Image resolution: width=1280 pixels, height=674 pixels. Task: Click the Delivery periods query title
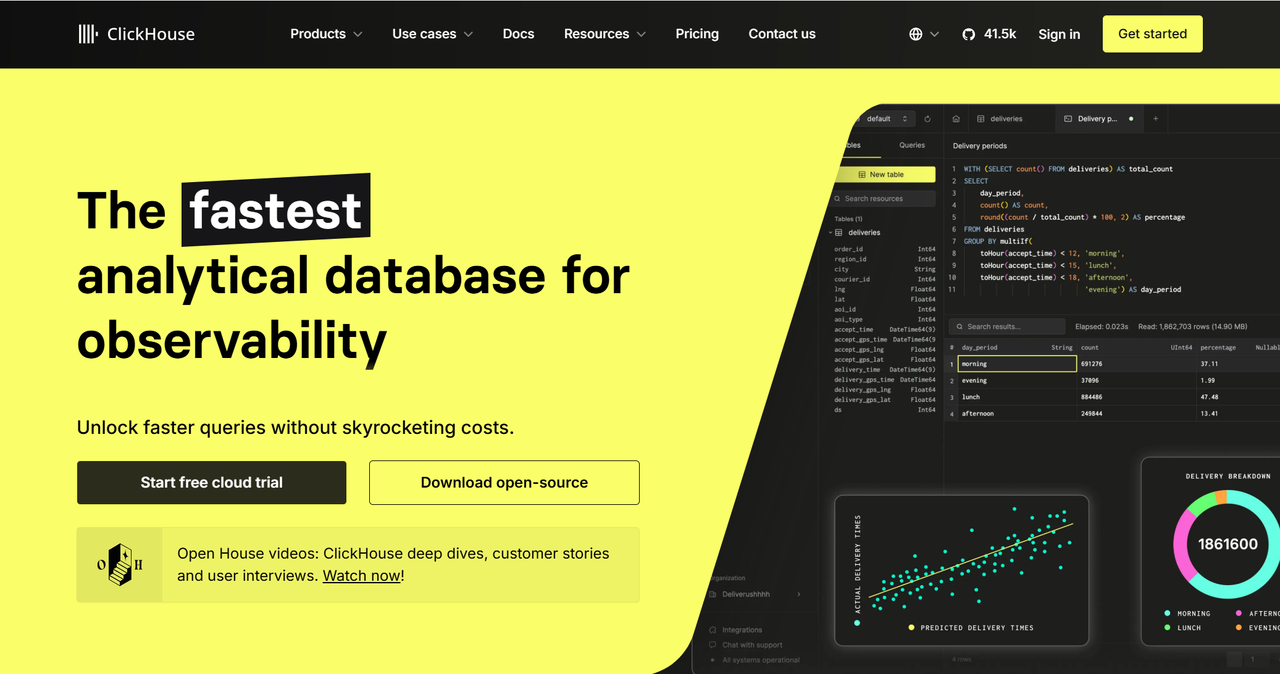pyautogui.click(x=980, y=146)
